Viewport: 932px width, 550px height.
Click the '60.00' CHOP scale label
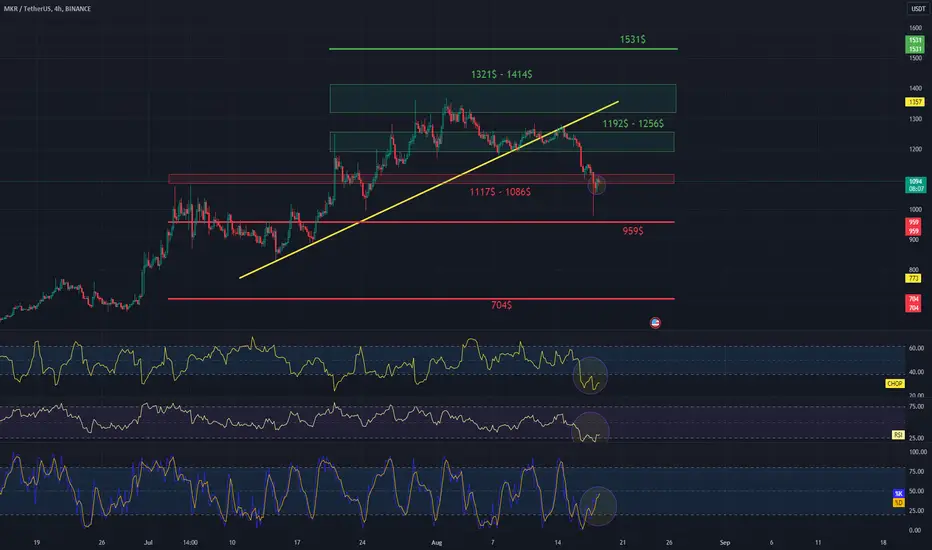coord(916,348)
